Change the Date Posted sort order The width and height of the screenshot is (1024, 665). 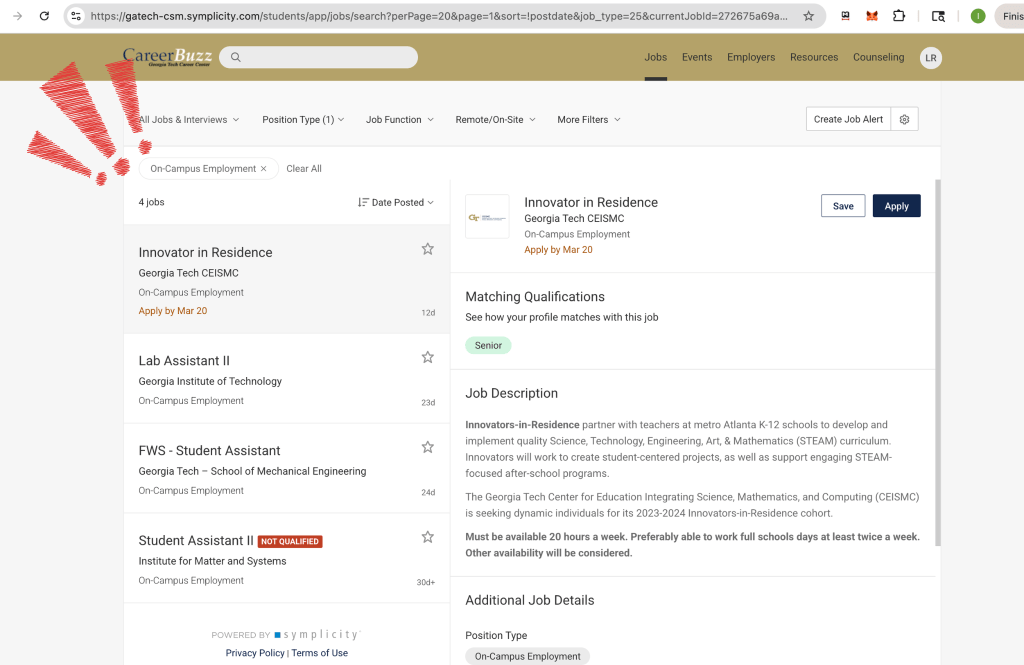pyautogui.click(x=396, y=203)
